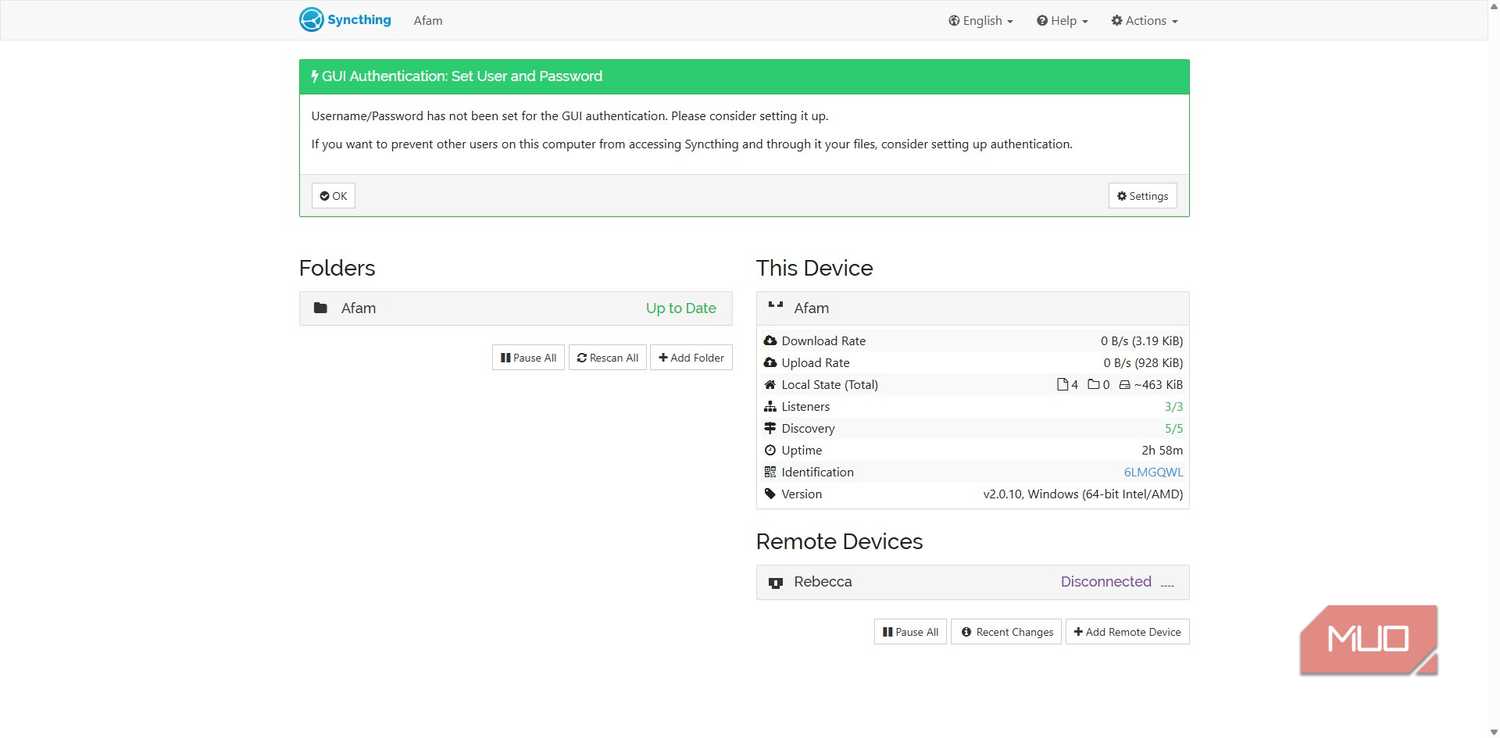Image resolution: width=1500 pixels, height=738 pixels.
Task: Click the Identification QR code icon
Action: (x=770, y=472)
